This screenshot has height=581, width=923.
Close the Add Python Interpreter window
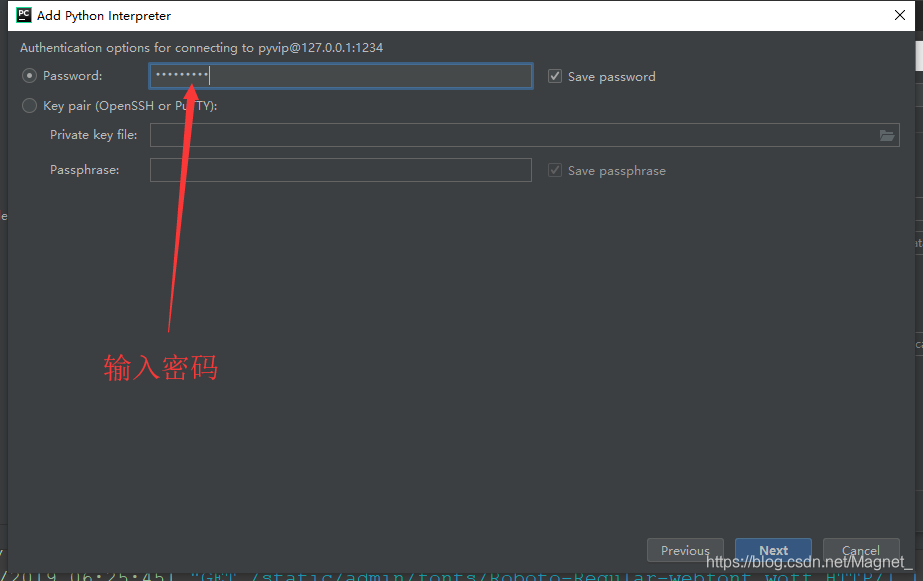tap(899, 15)
